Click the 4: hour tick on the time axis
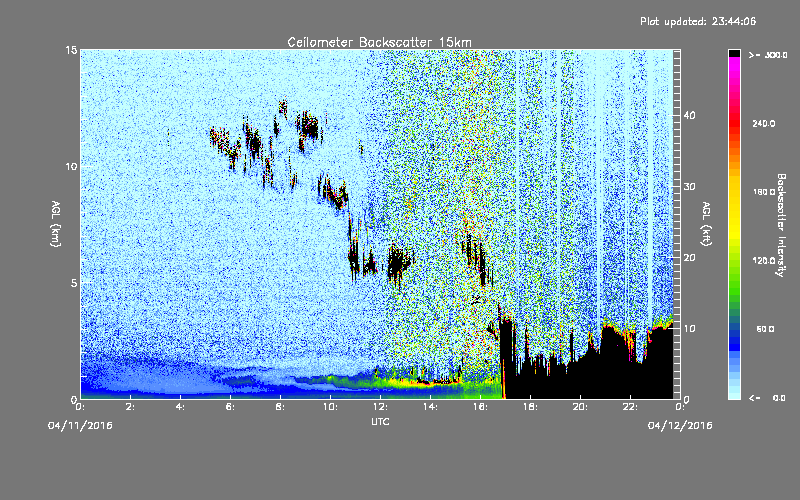 180,407
